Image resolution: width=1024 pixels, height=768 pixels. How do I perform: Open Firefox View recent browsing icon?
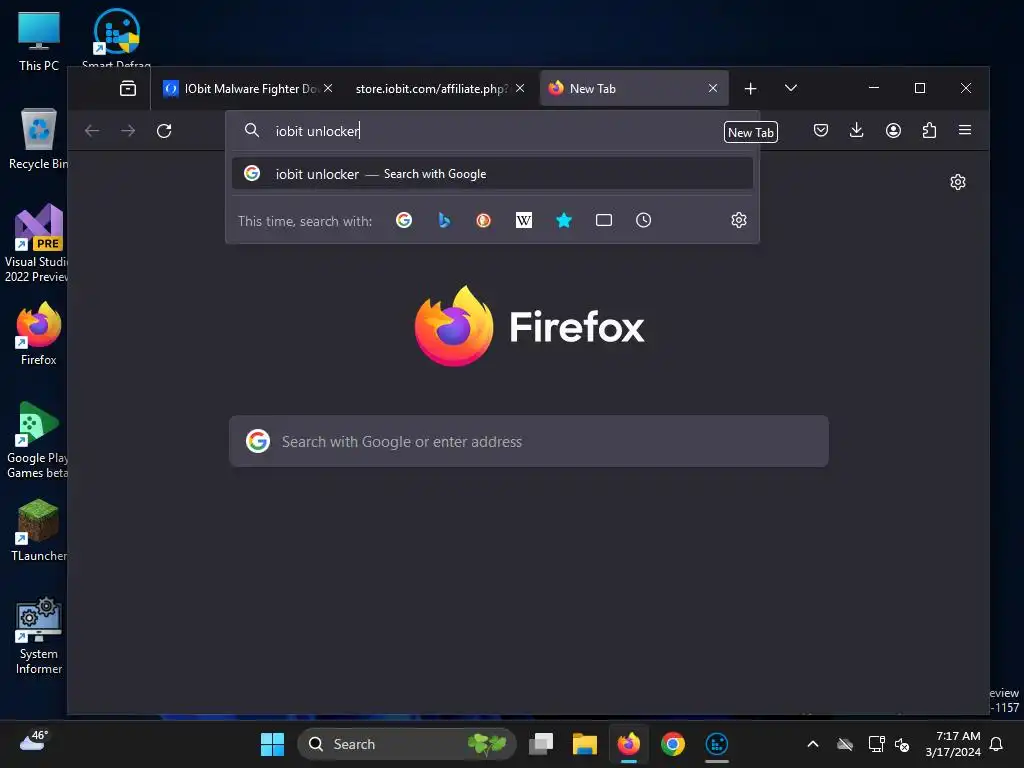pyautogui.click(x=128, y=88)
